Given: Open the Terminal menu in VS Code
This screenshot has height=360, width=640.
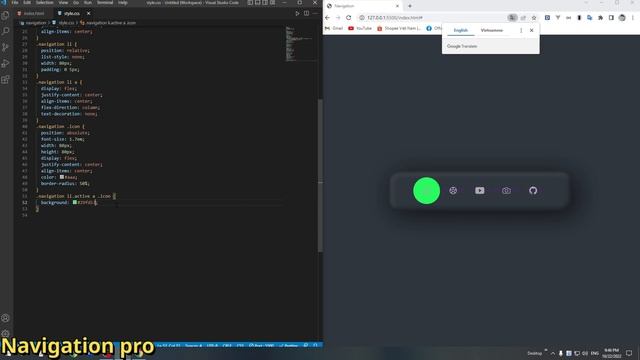Looking at the screenshot, I should click(105, 2).
